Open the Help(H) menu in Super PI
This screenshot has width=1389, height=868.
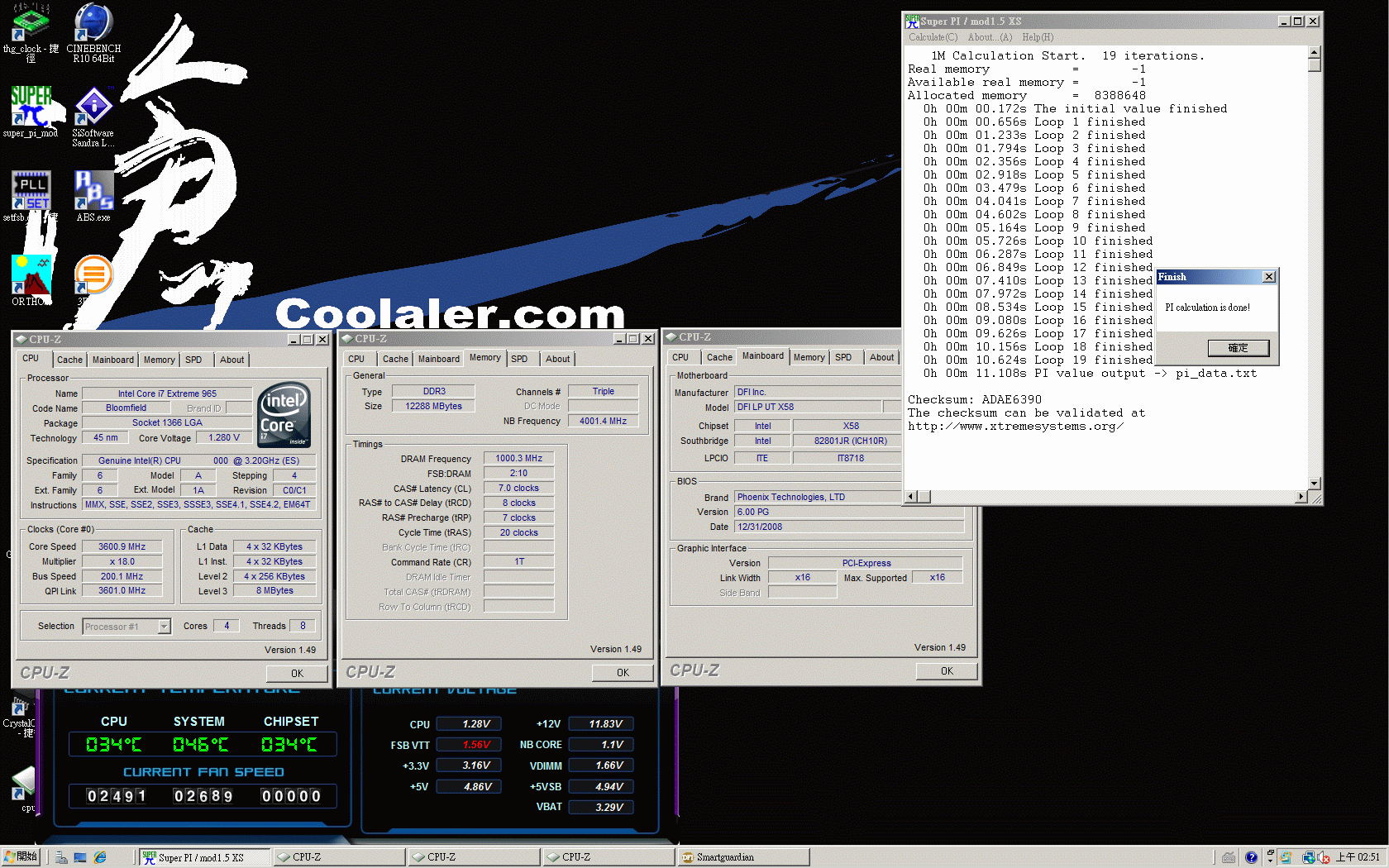[x=1038, y=37]
